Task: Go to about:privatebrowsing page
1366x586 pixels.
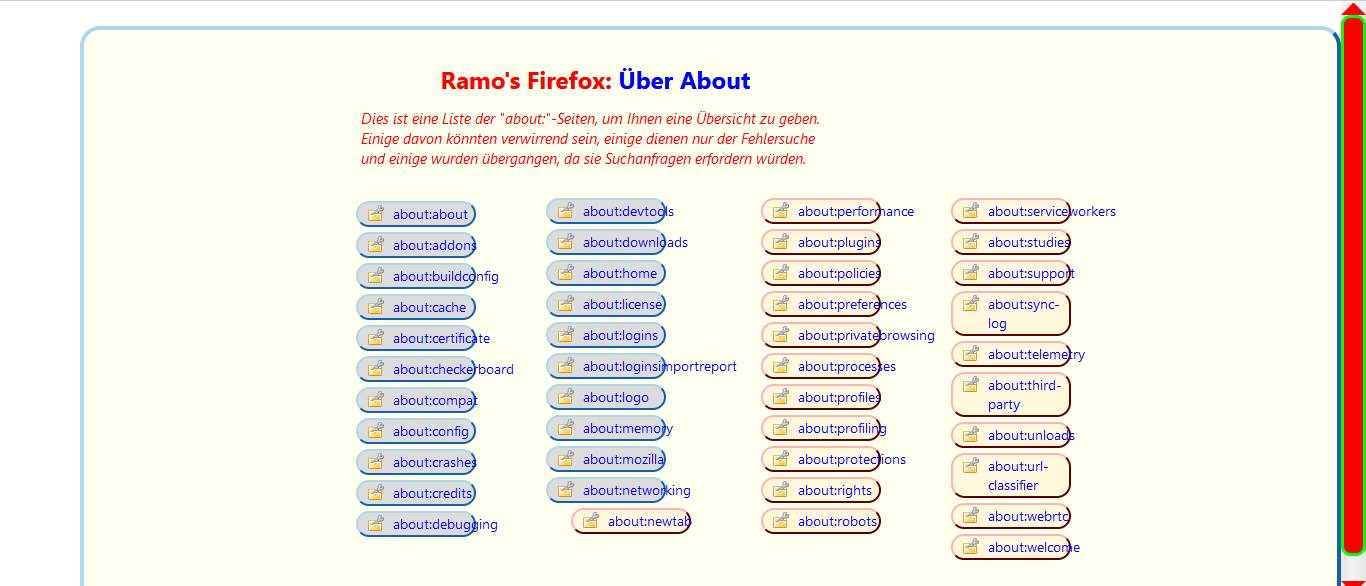Action: click(x=866, y=336)
